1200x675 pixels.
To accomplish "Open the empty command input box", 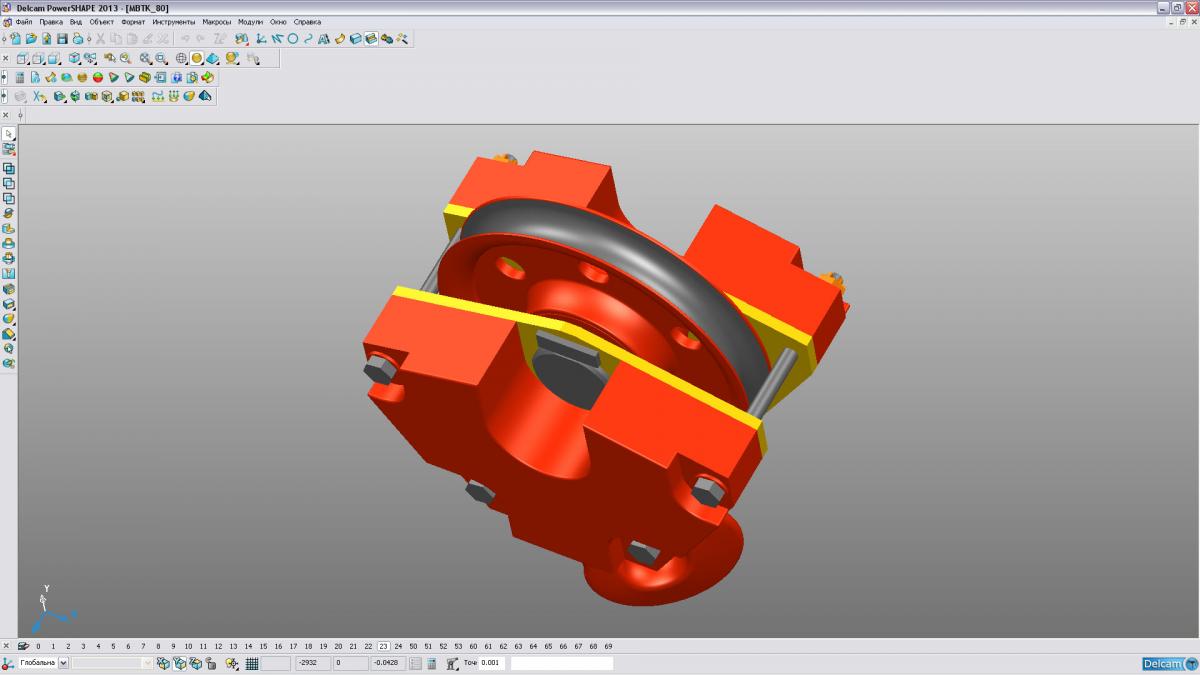I will click(562, 663).
